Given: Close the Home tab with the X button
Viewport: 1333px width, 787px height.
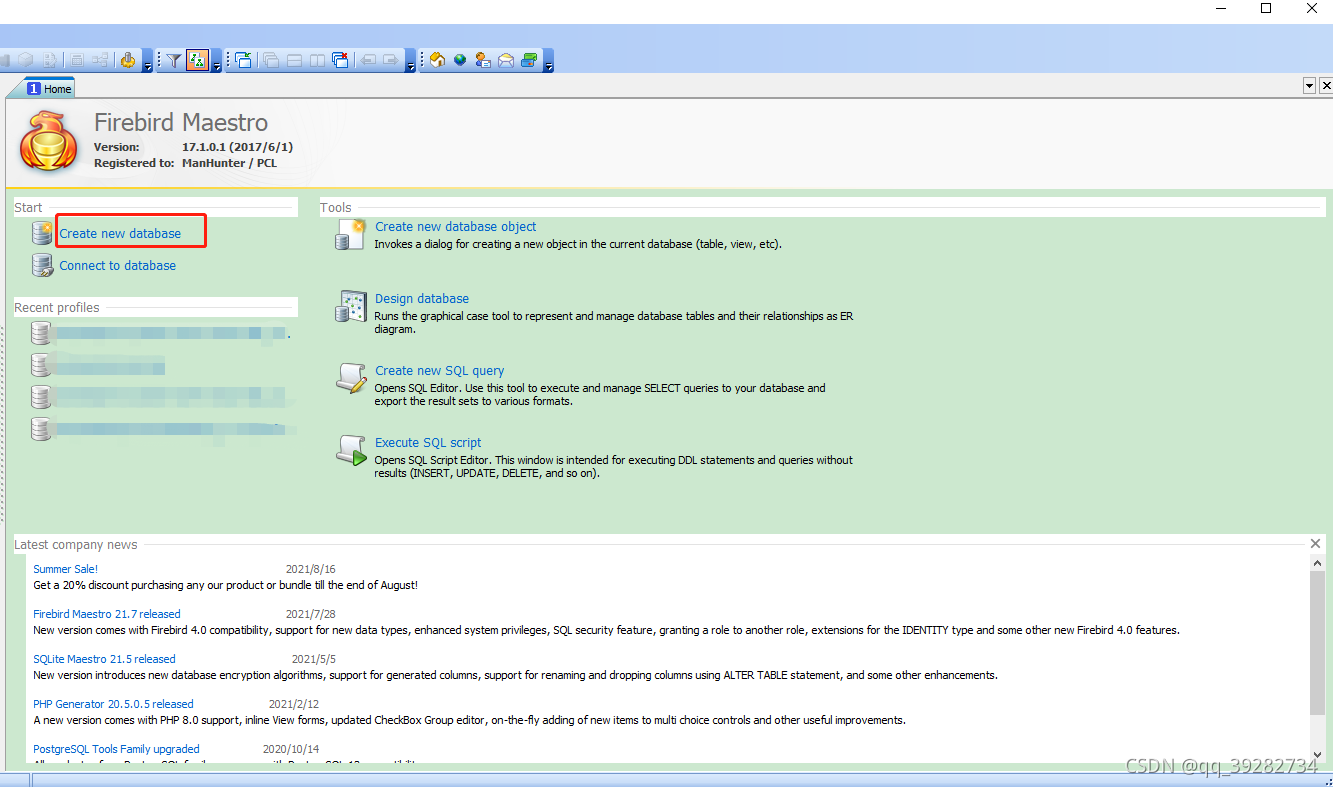Looking at the screenshot, I should 1326,87.
